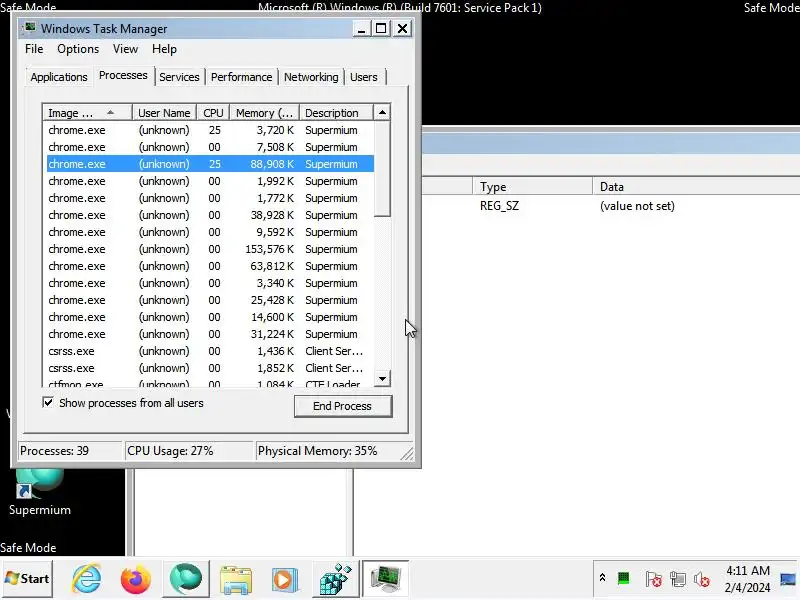Select chrome.exe using 153,576 K memory
Viewport: 800px width, 600px height.
210,249
